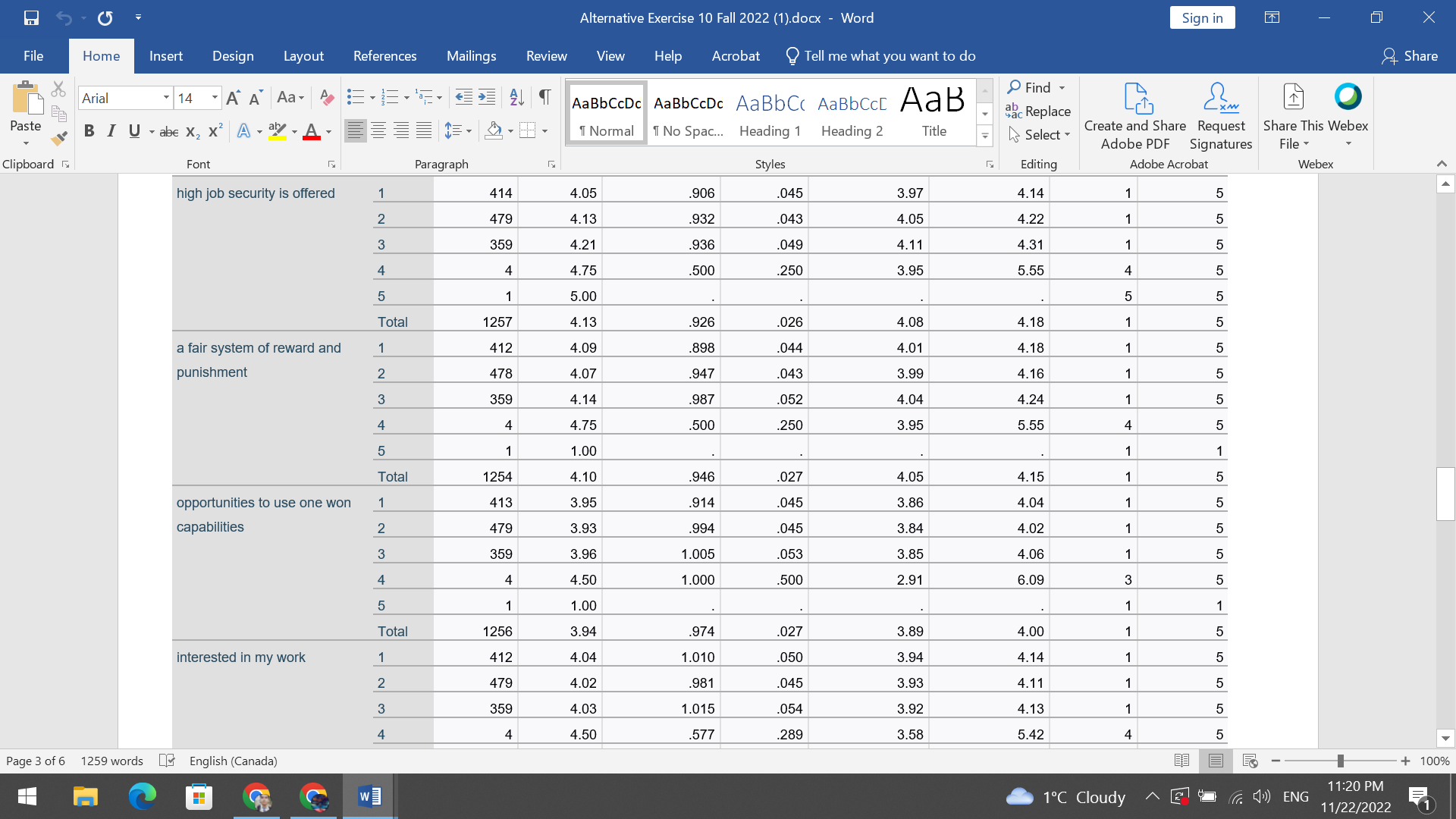The width and height of the screenshot is (1456, 819).
Task: Toggle the Show/Hide paragraph marks icon
Action: pyautogui.click(x=544, y=97)
